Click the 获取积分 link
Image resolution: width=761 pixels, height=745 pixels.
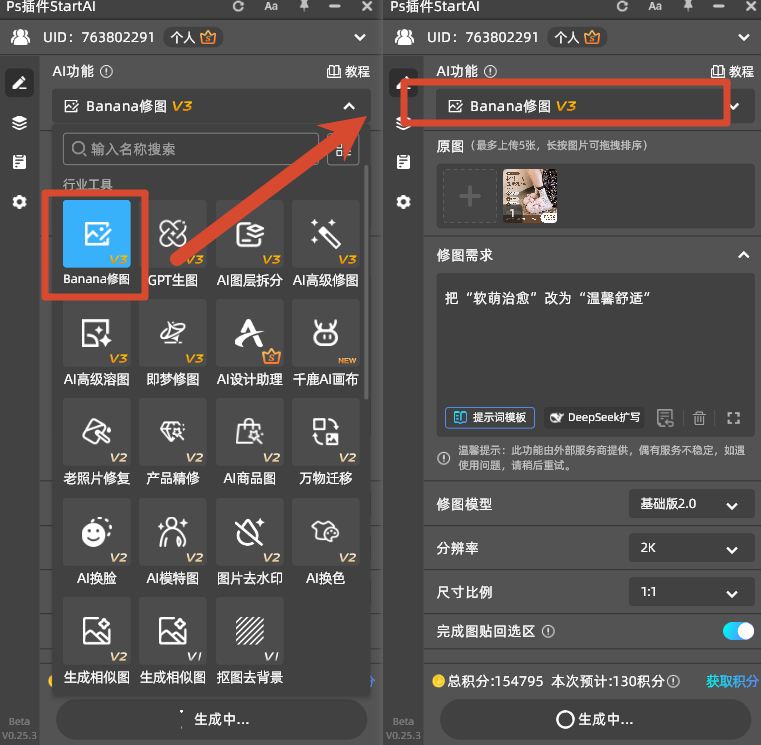[732, 681]
